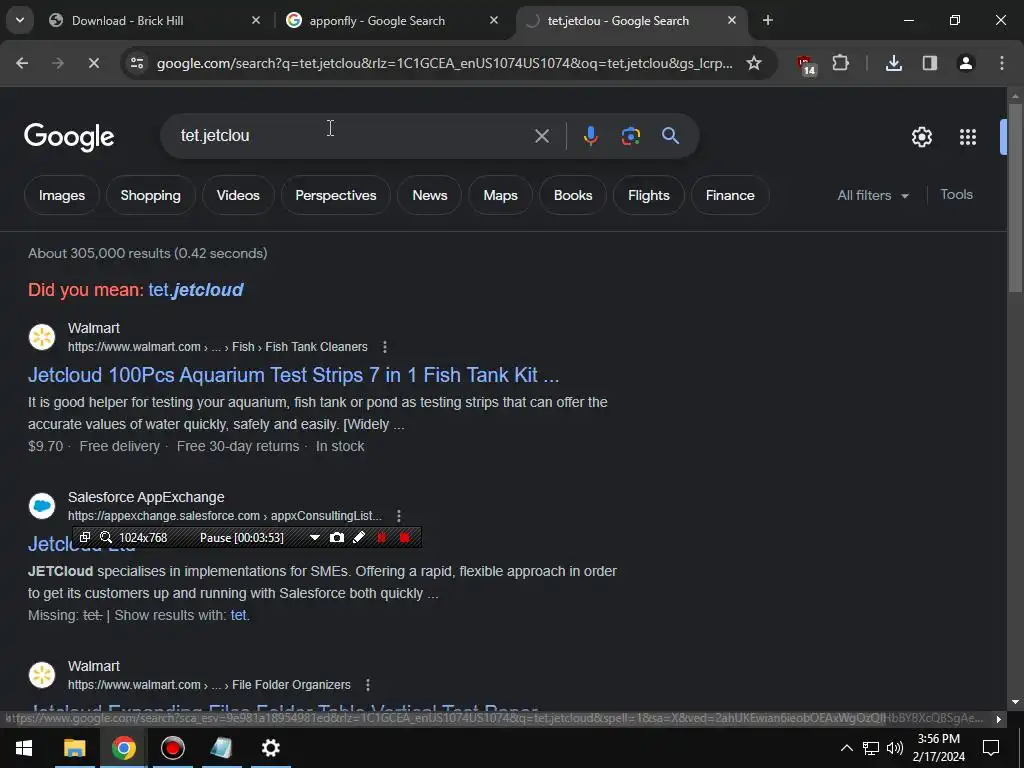Click the tet.jetcloud spelling suggestion

(x=196, y=289)
